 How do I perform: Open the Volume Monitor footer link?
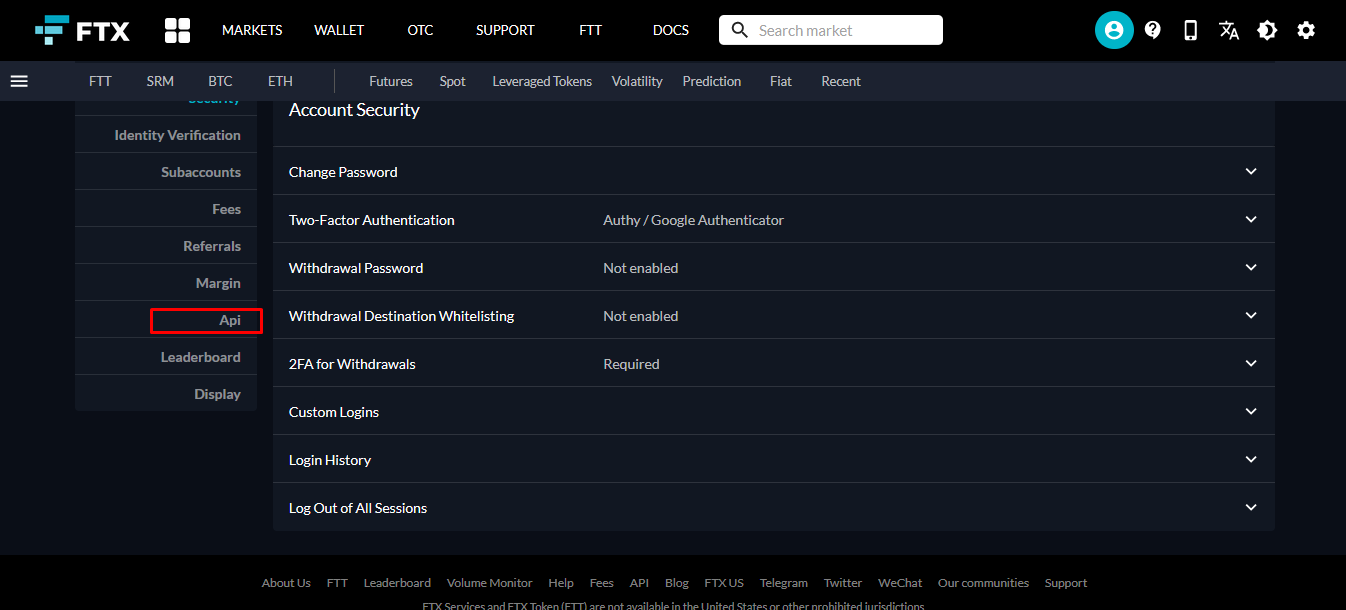tap(489, 583)
